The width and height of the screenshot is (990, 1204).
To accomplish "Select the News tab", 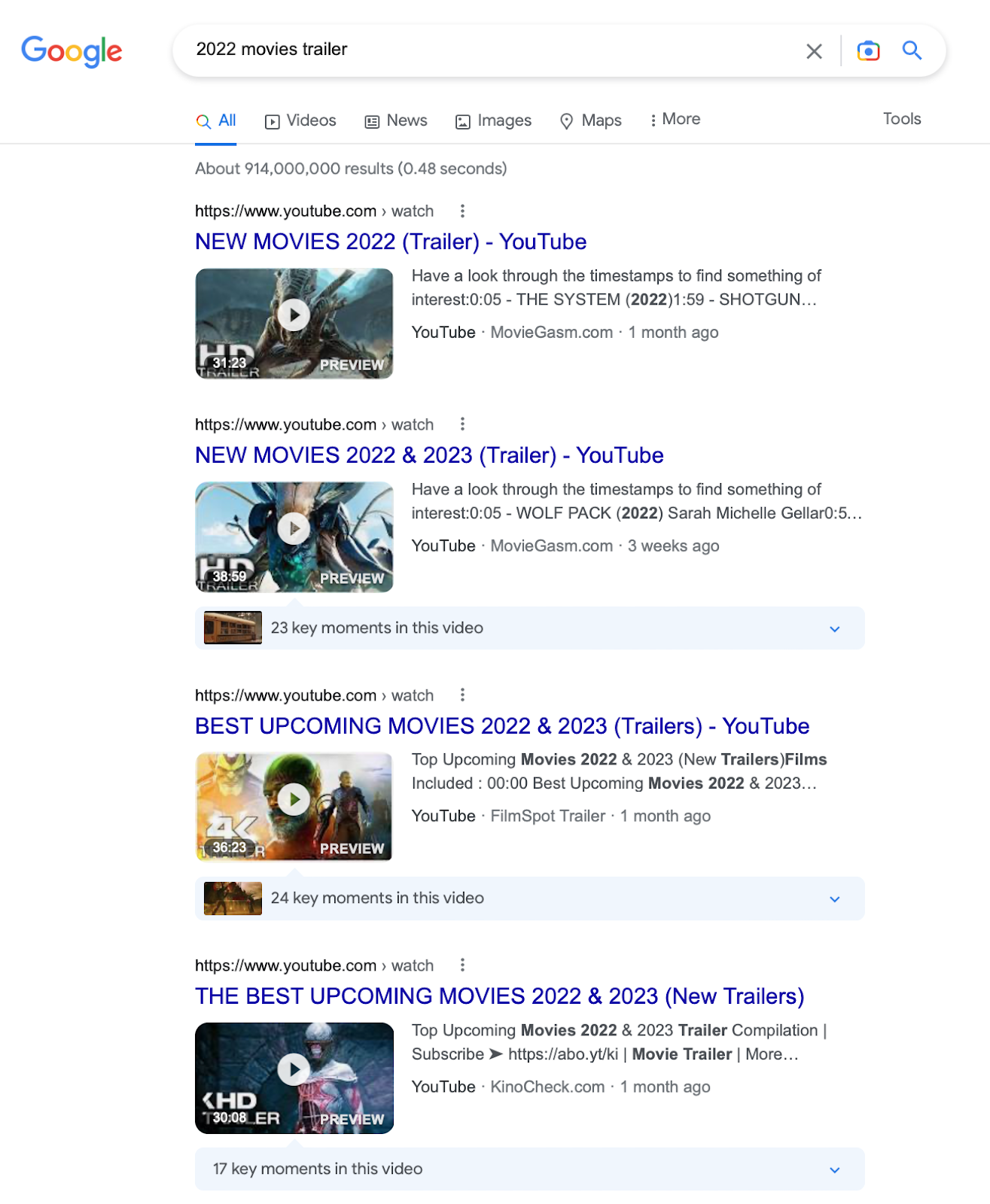I will click(x=396, y=120).
